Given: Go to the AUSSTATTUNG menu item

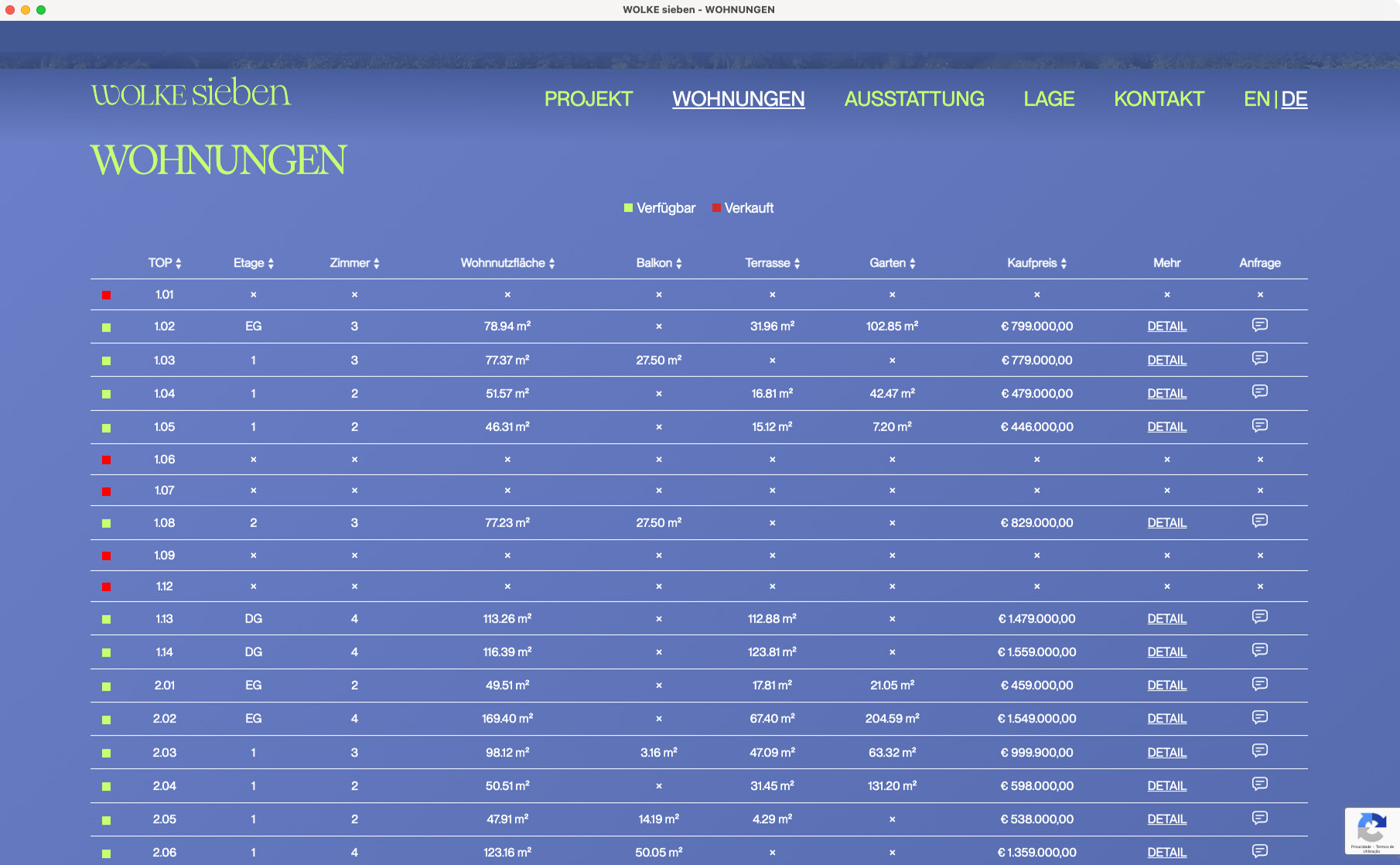Looking at the screenshot, I should coord(913,99).
